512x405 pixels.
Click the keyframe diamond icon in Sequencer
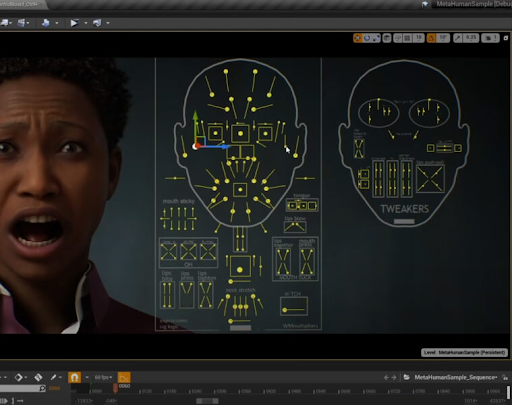tap(18, 377)
